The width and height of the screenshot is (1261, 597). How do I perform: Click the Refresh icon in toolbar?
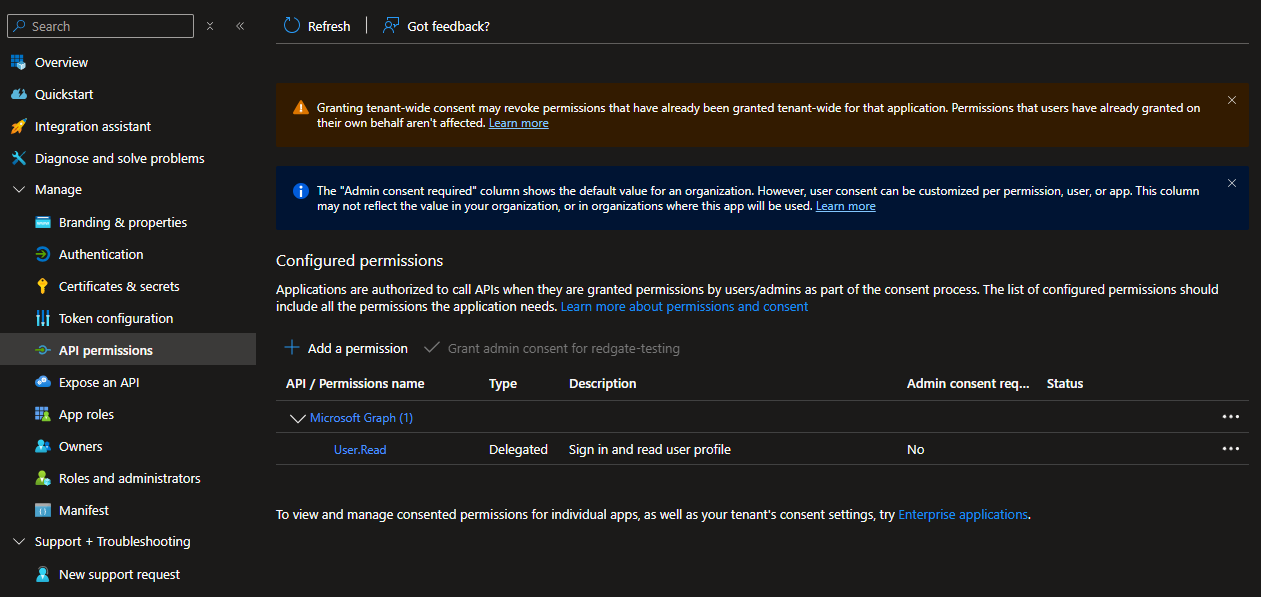292,26
